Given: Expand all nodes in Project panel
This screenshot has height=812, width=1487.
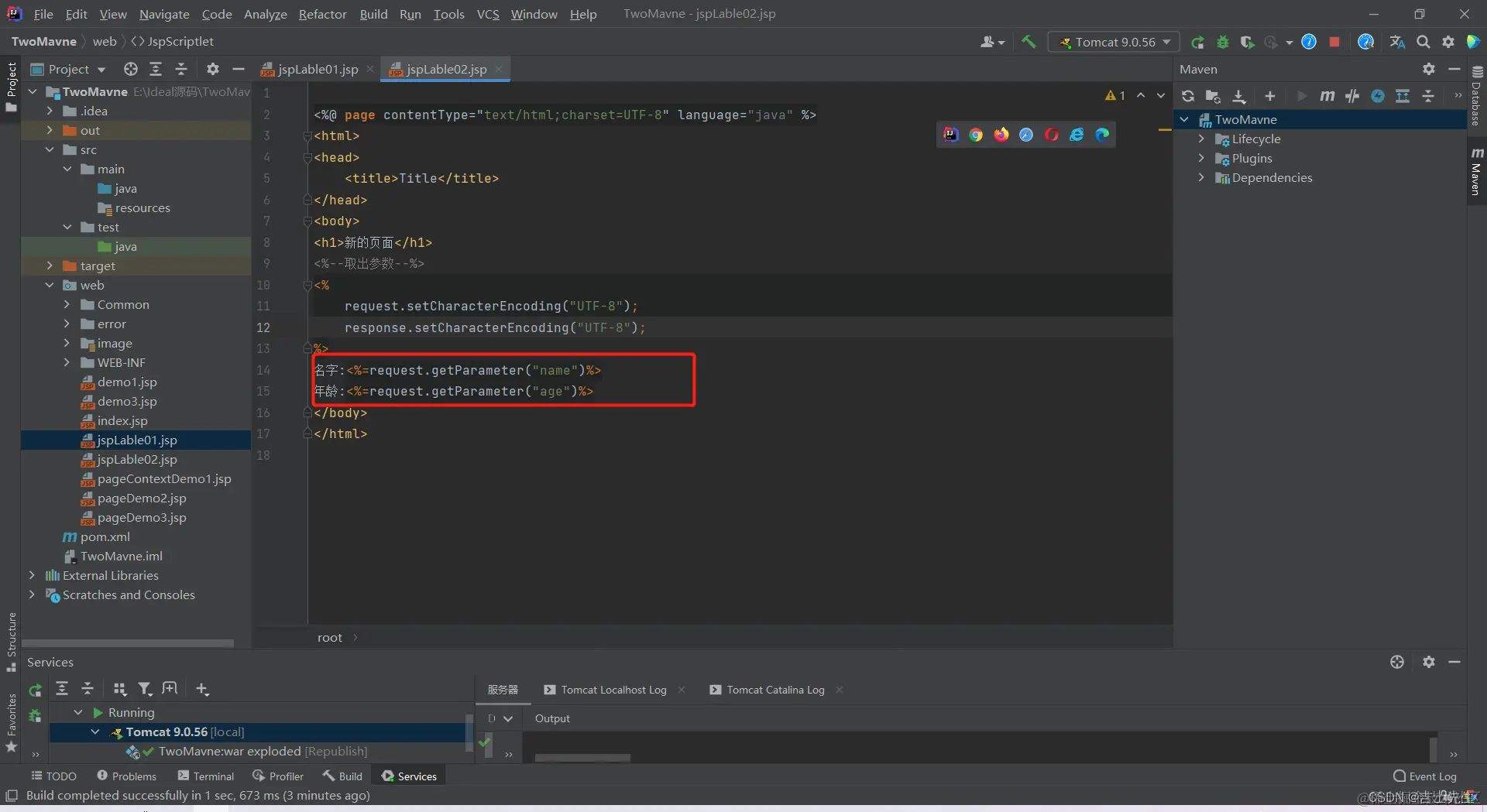Looking at the screenshot, I should [156, 69].
